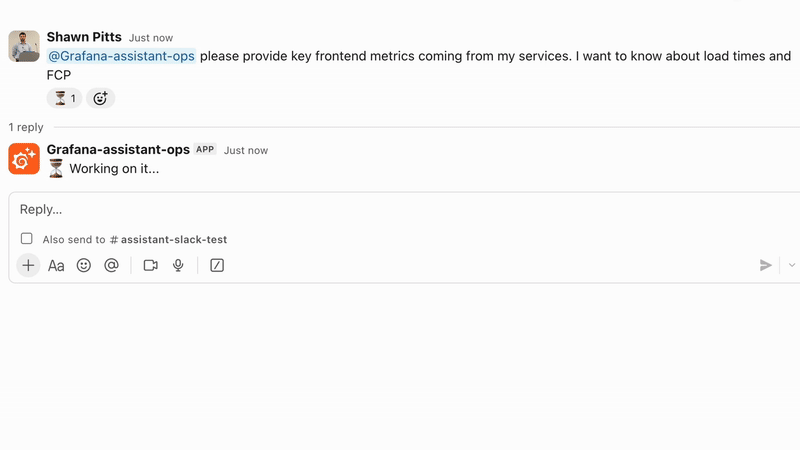Click the Grafana app avatar logo
Screen dimensions: 800x450
pos(24,159)
